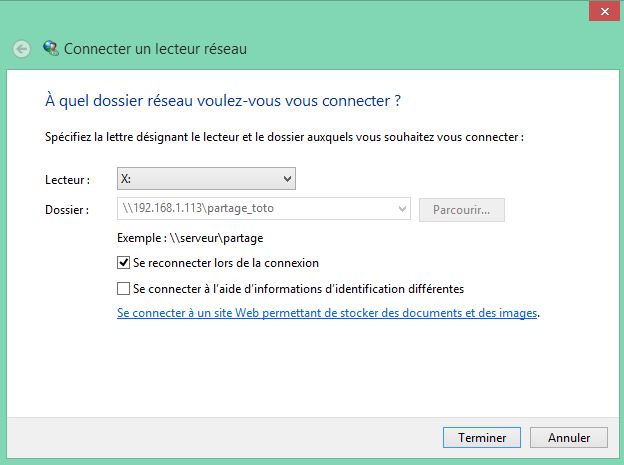Click the Connecter un lecteur réseau title
Viewport: 624px width, 465px height.
point(155,49)
